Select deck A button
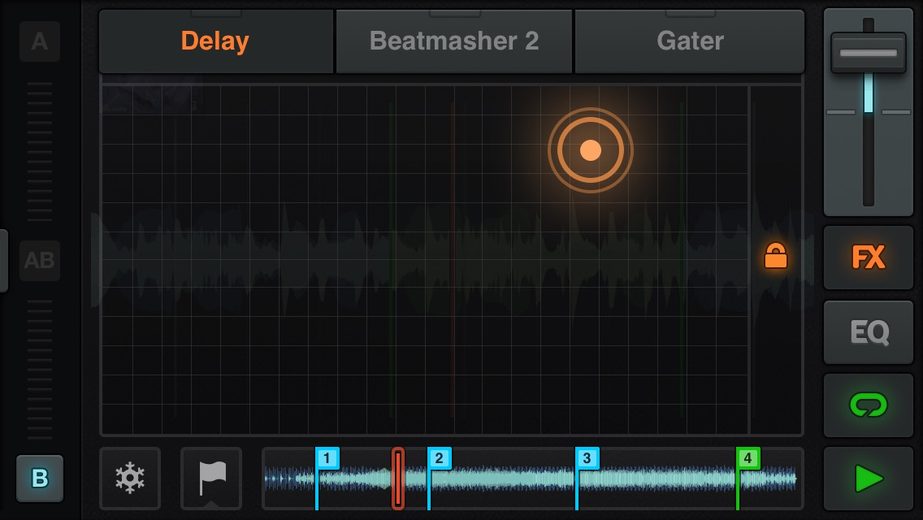 [39, 42]
